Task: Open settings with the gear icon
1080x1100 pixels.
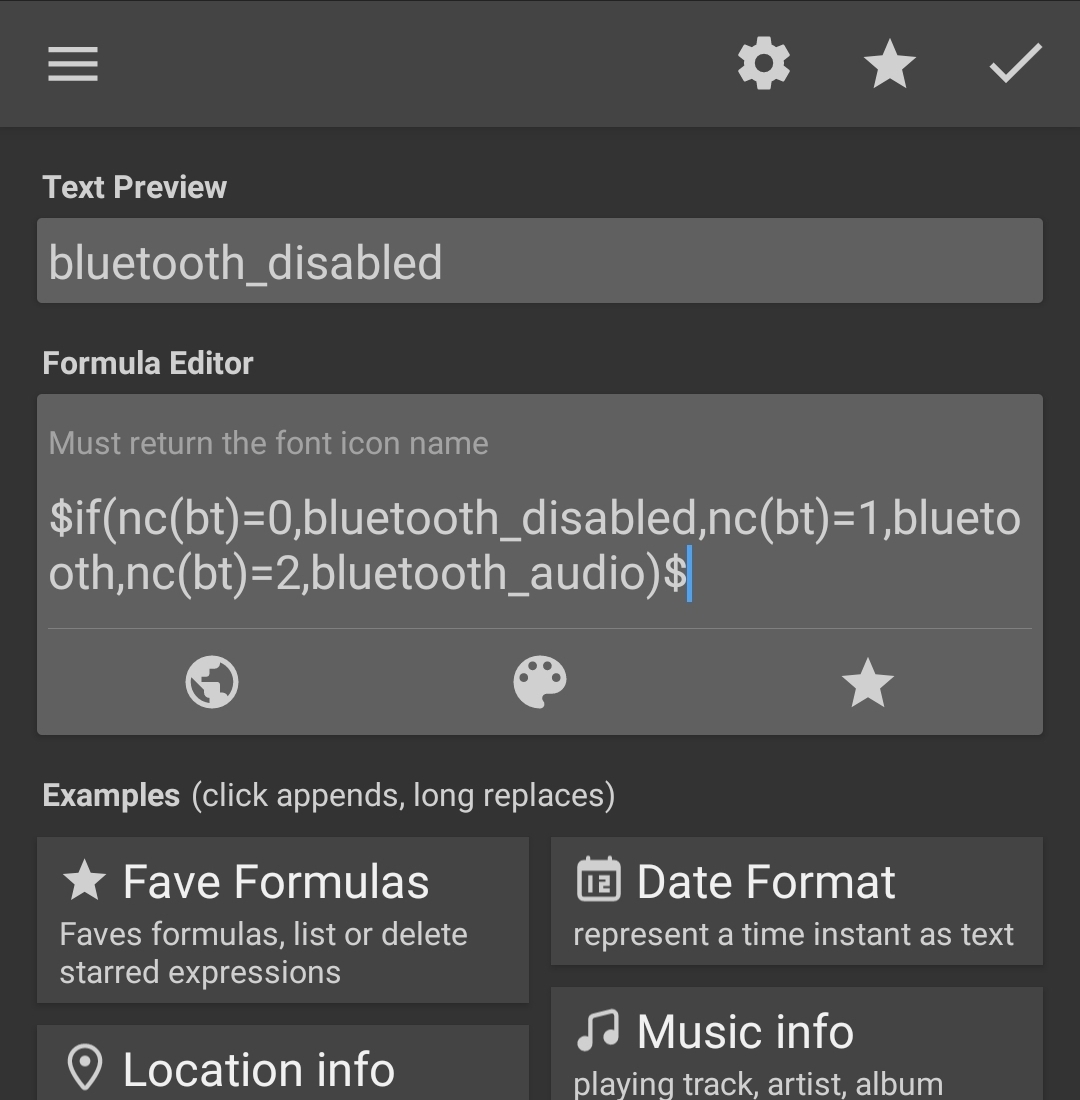Action: (764, 64)
